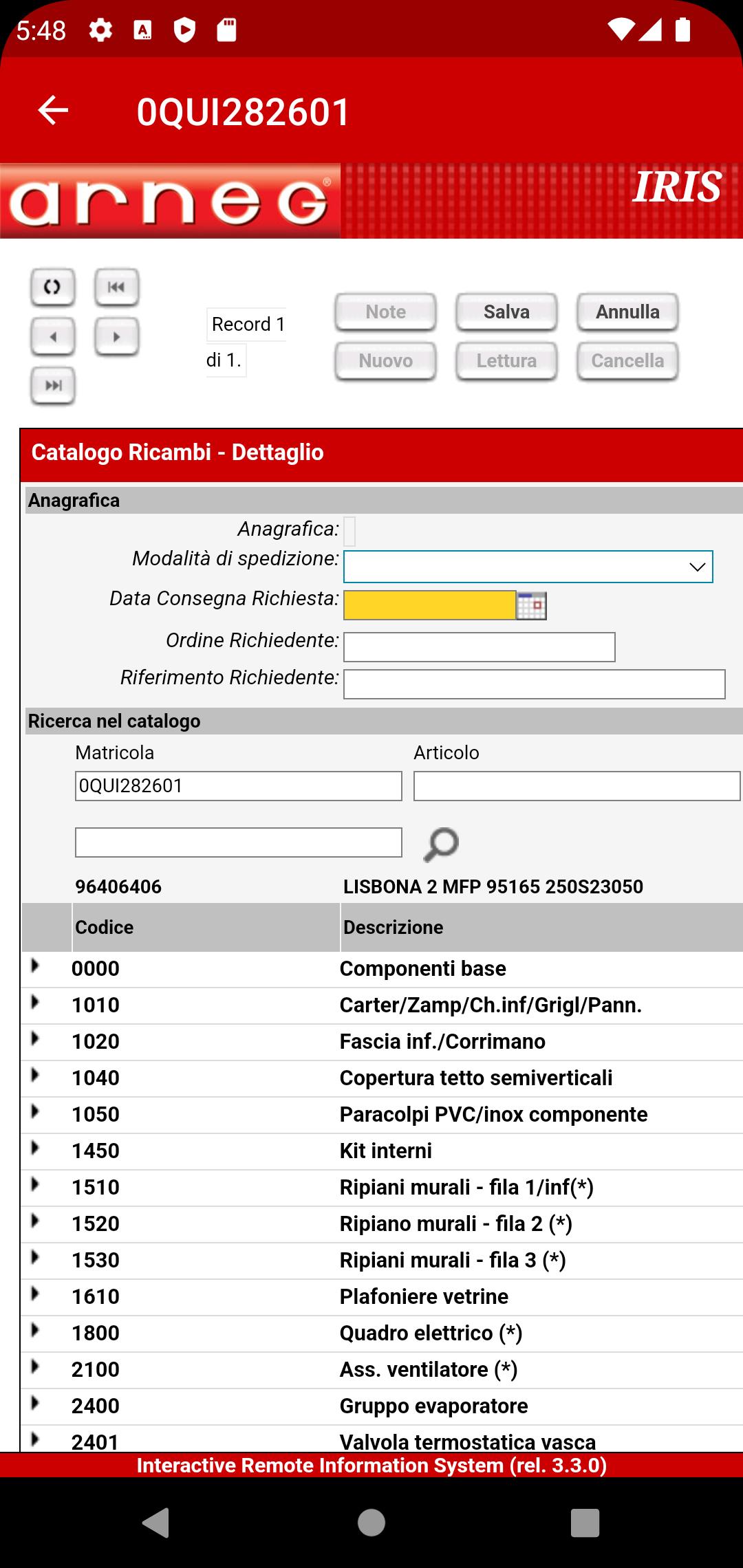Click the Nuovo button
Image resolution: width=743 pixels, height=1568 pixels.
(x=386, y=361)
